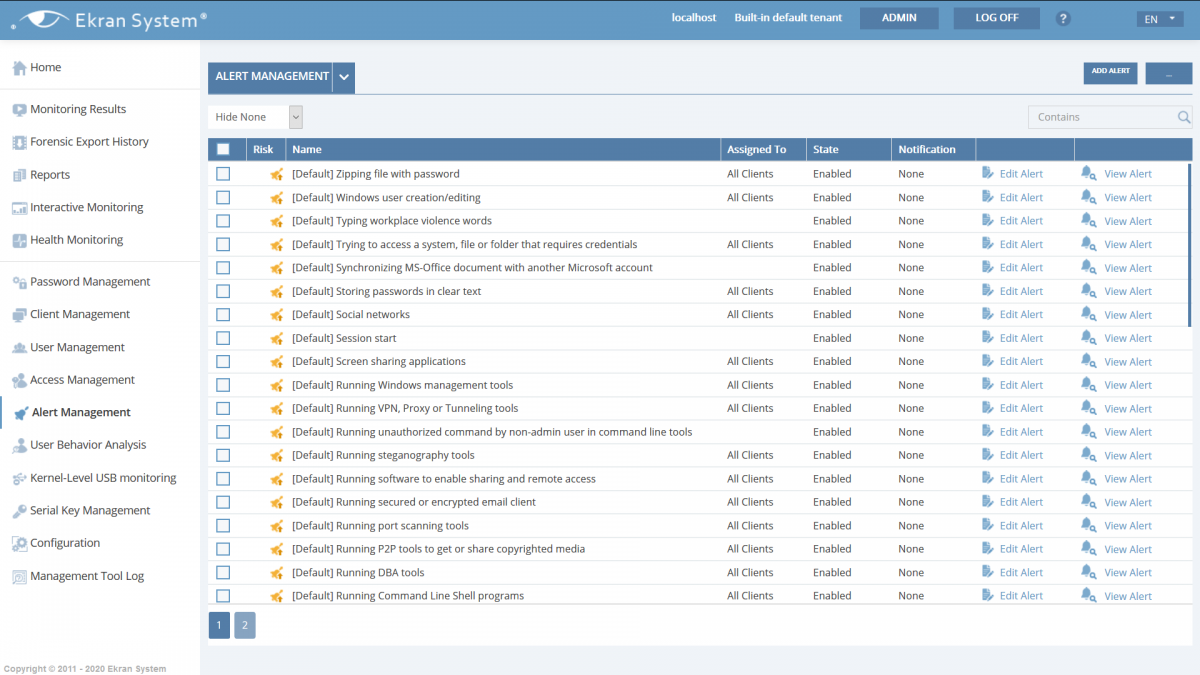Screen dimensions: 1200x675
Task: Expand the Alert Management arrow dropdown
Action: (x=344, y=77)
